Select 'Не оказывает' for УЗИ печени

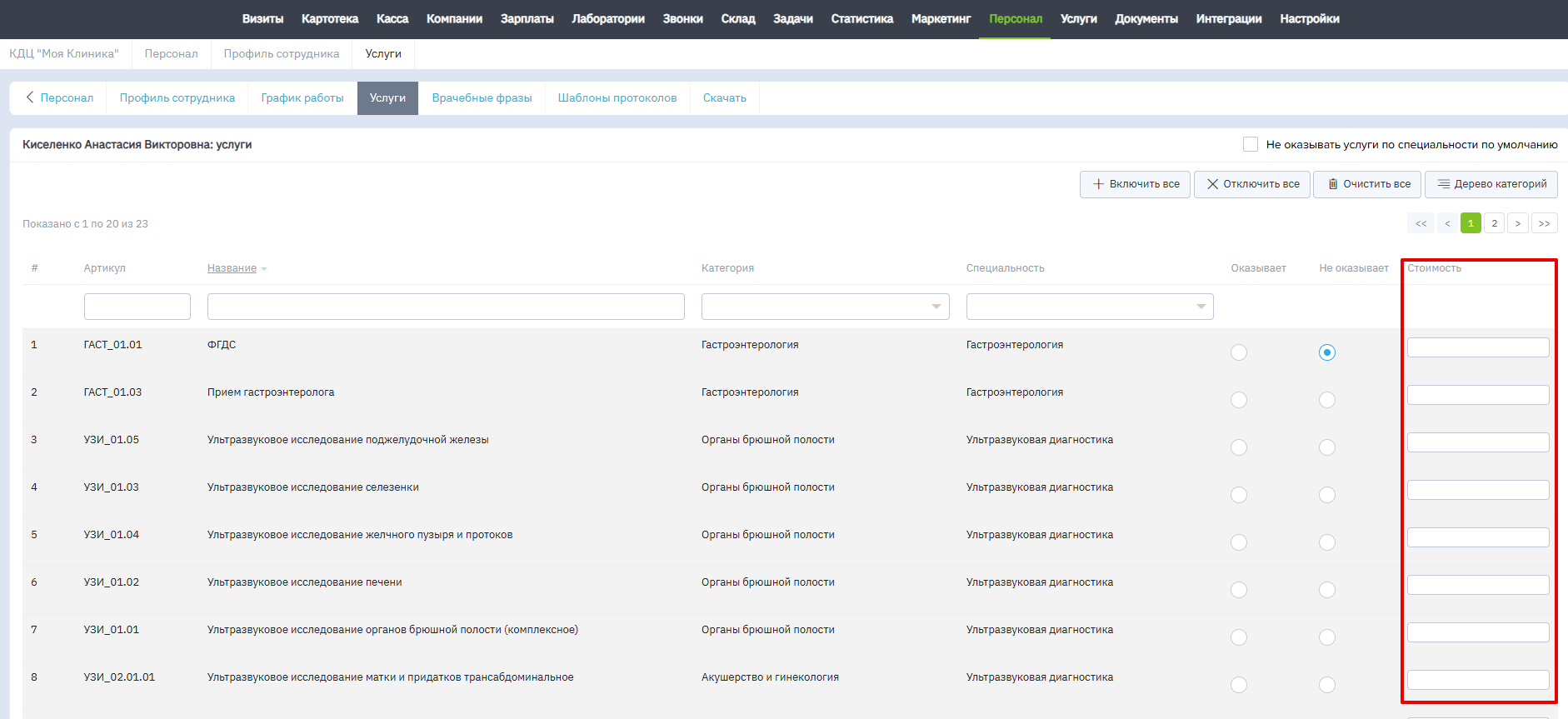coord(1327,590)
